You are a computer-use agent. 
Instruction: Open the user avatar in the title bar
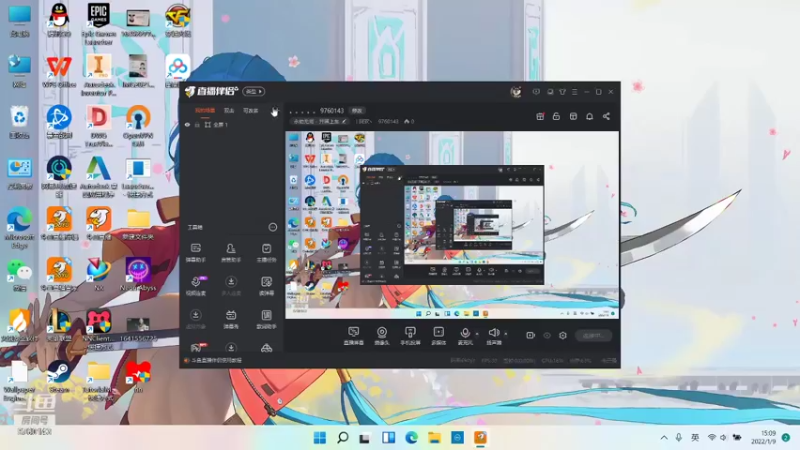[516, 92]
